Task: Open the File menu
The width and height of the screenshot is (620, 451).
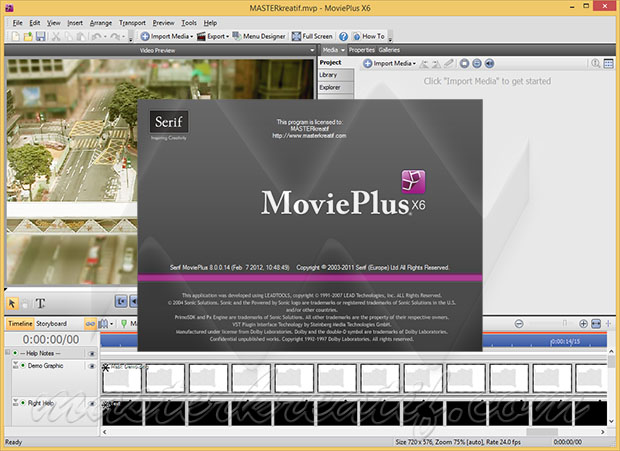Action: [18, 23]
